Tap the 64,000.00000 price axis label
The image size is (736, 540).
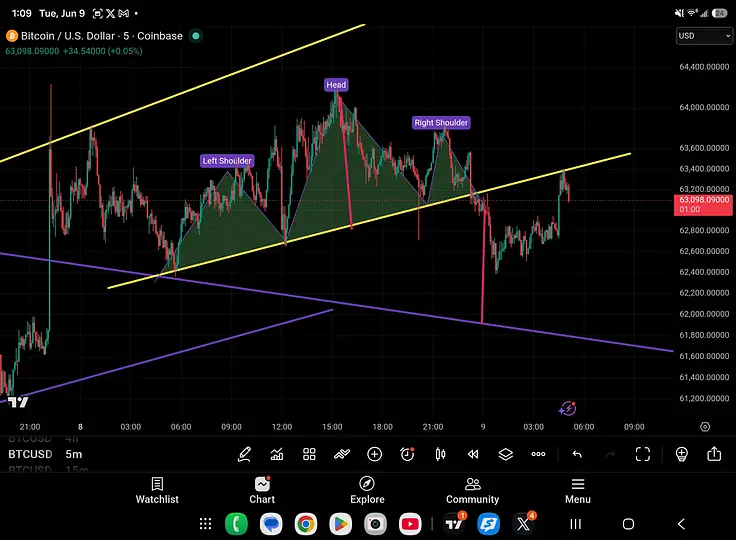[704, 107]
